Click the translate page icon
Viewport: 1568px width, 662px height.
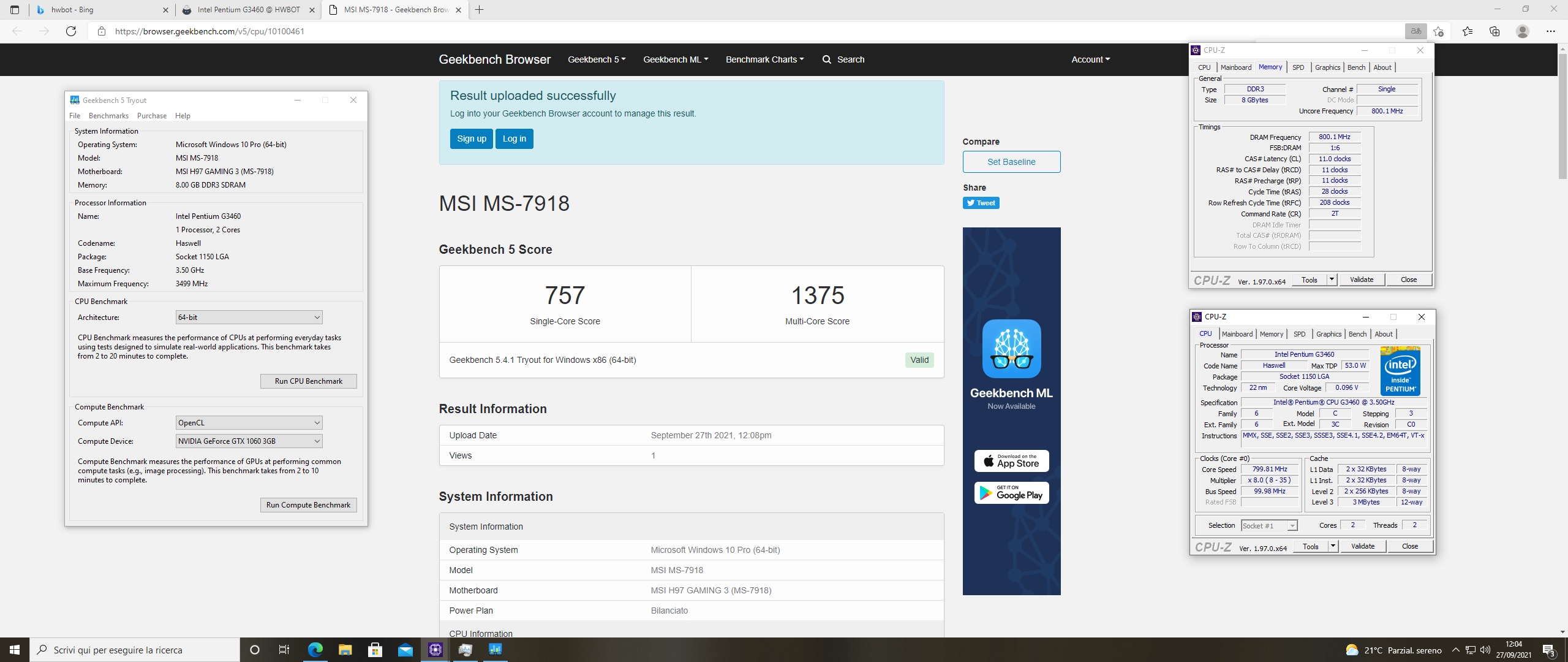pyautogui.click(x=1416, y=31)
